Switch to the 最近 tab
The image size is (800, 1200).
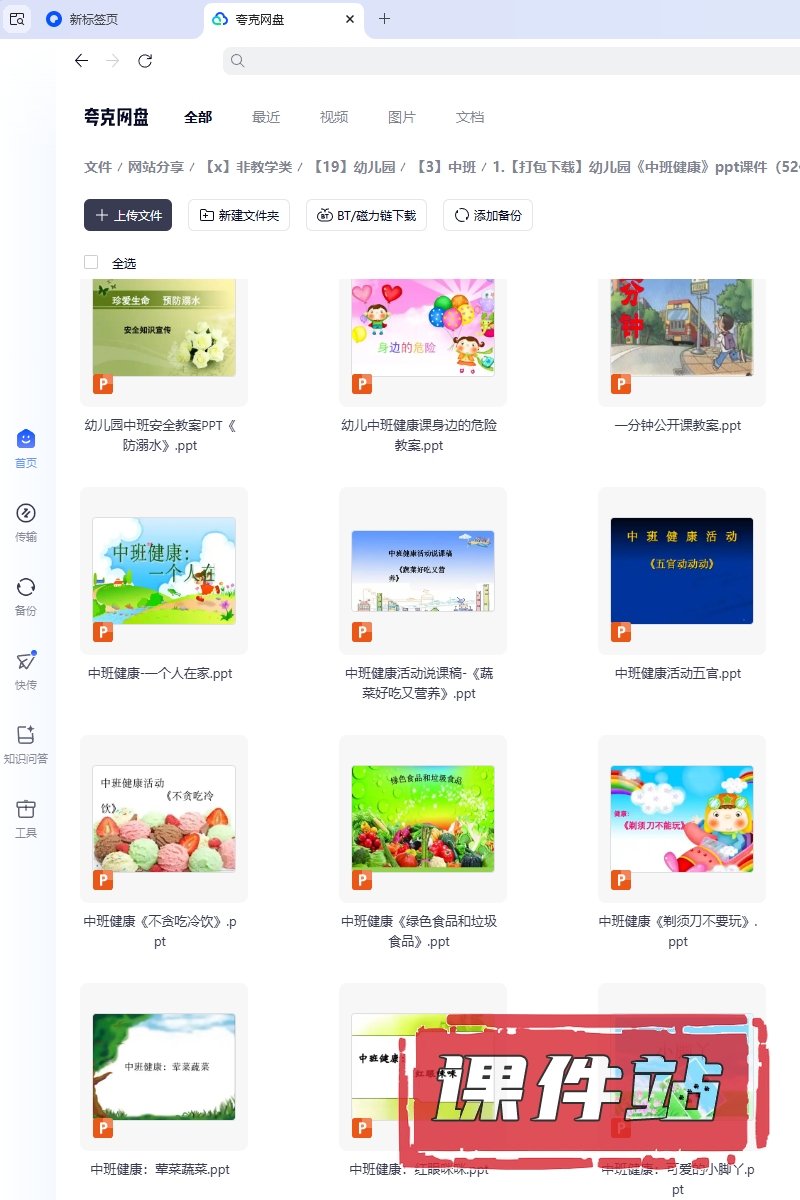[x=266, y=117]
